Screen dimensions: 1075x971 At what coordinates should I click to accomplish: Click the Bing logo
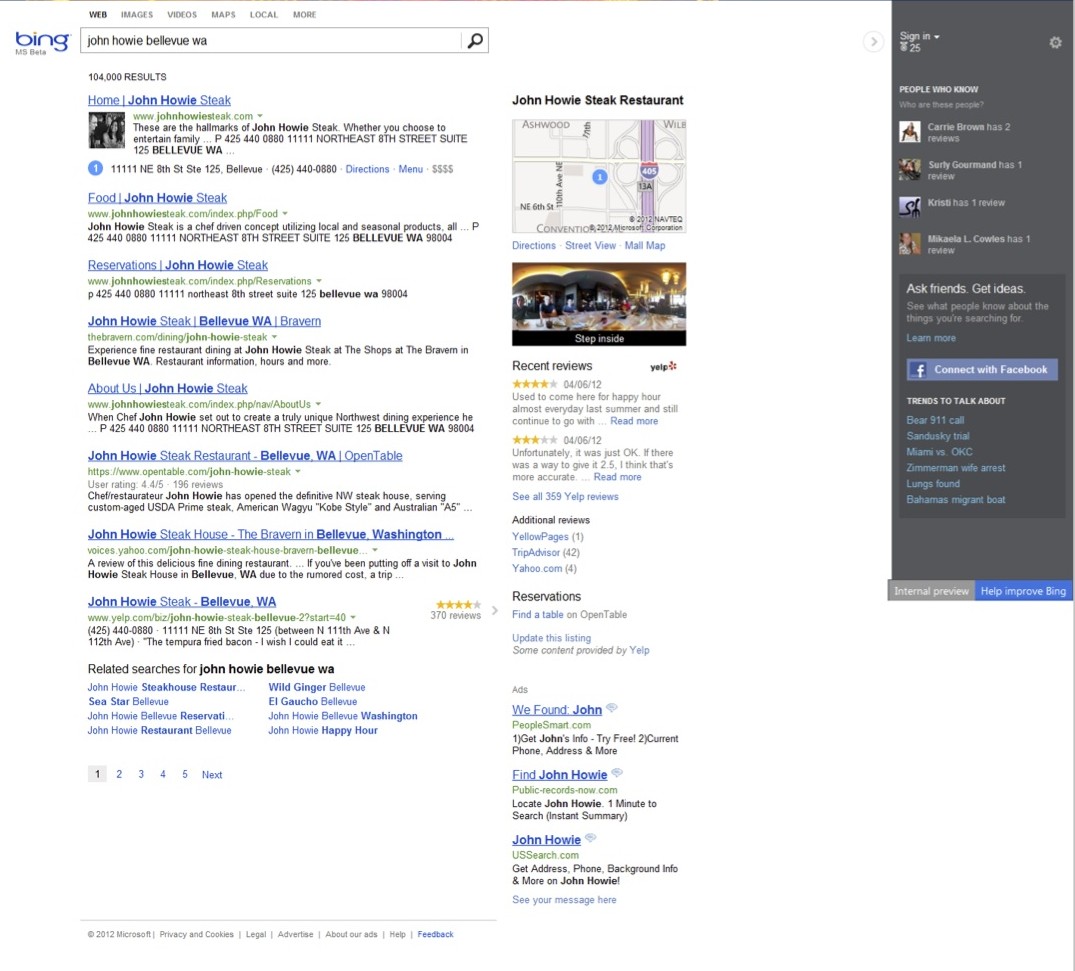pyautogui.click(x=43, y=42)
